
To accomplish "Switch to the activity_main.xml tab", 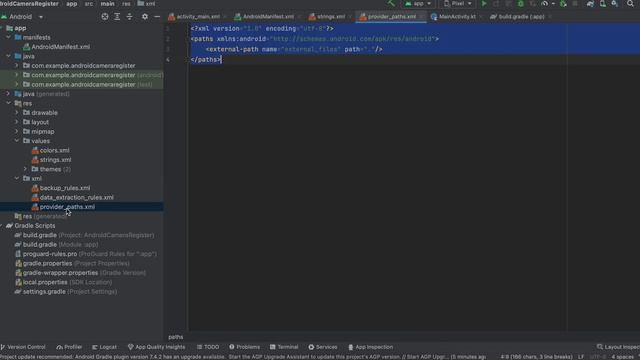I will 198,17.
